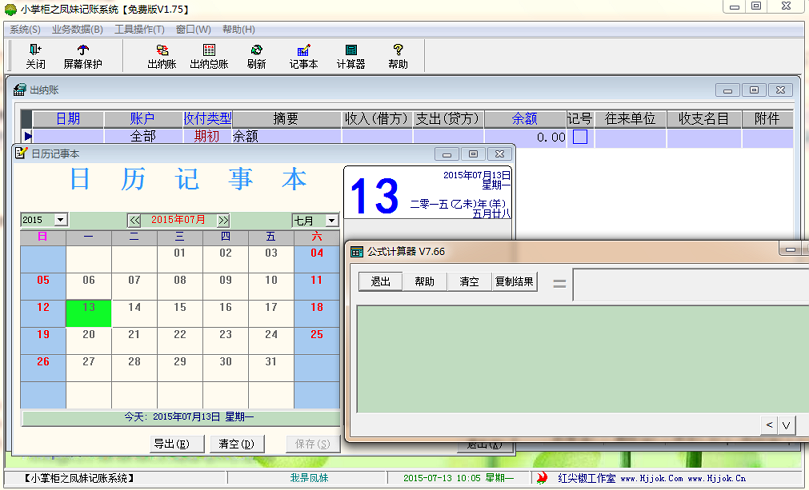Go to previous month with << button

[x=134, y=220]
